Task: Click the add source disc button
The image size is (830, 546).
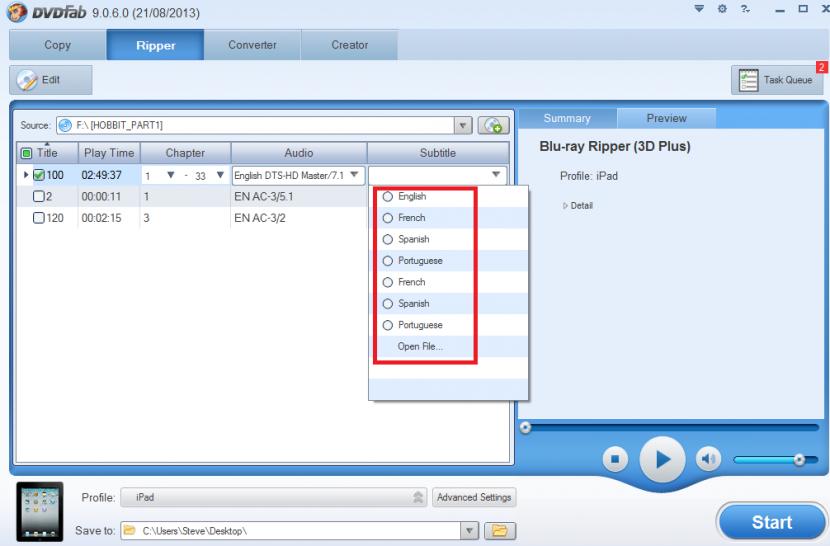Action: tap(493, 126)
